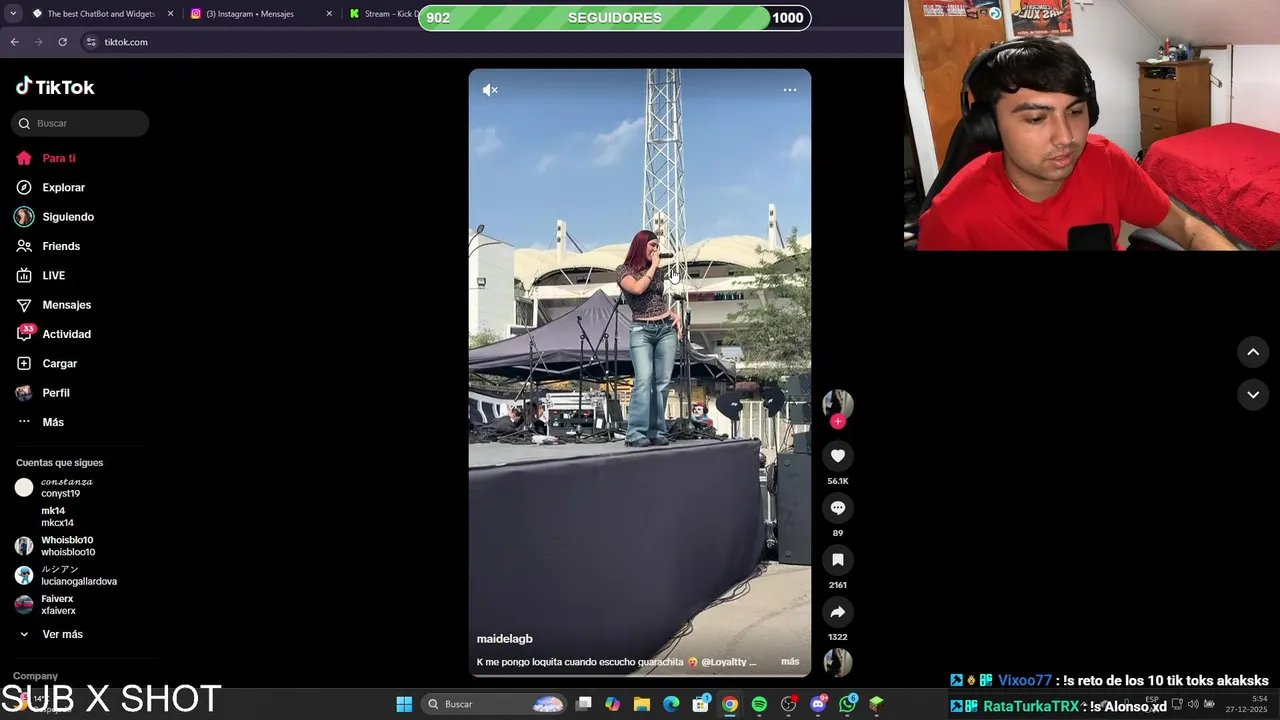1280x720 pixels.
Task: Open followed account lucianogallardova
Action: click(80, 575)
